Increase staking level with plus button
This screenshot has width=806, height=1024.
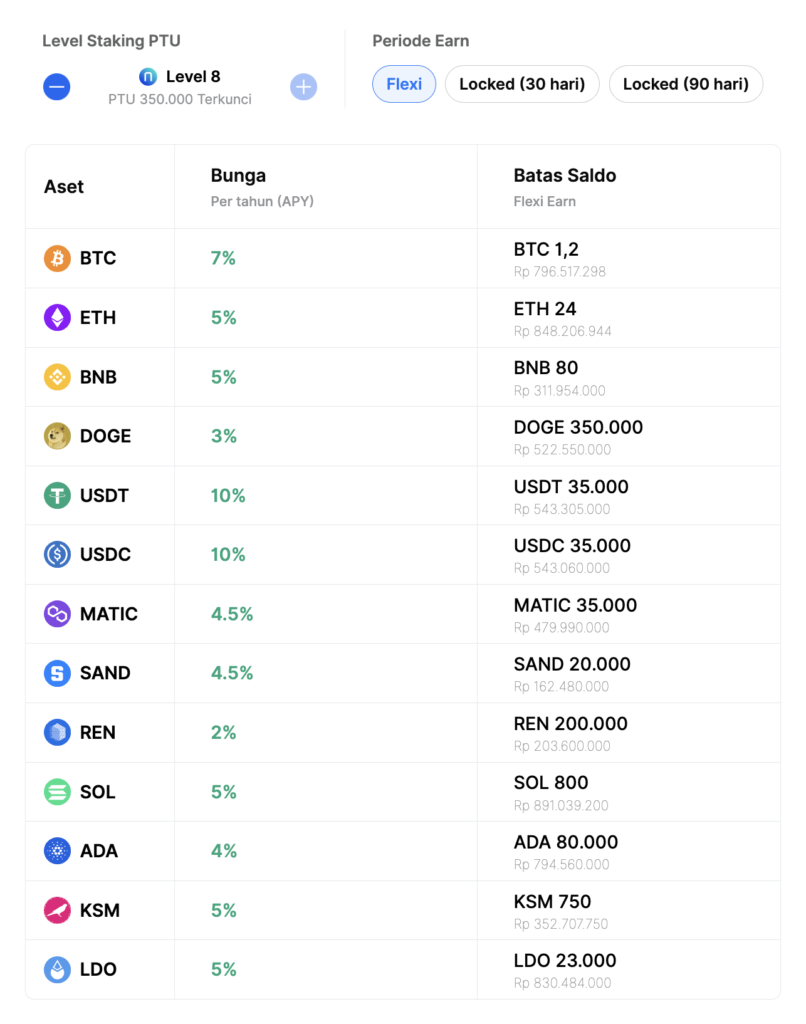point(304,87)
